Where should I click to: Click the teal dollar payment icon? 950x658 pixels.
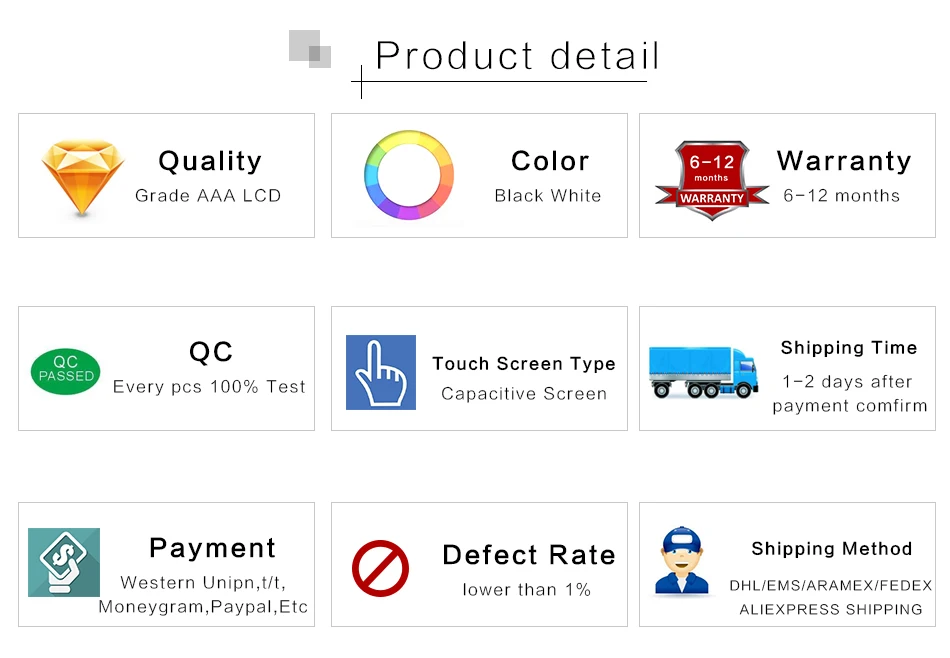tap(64, 562)
